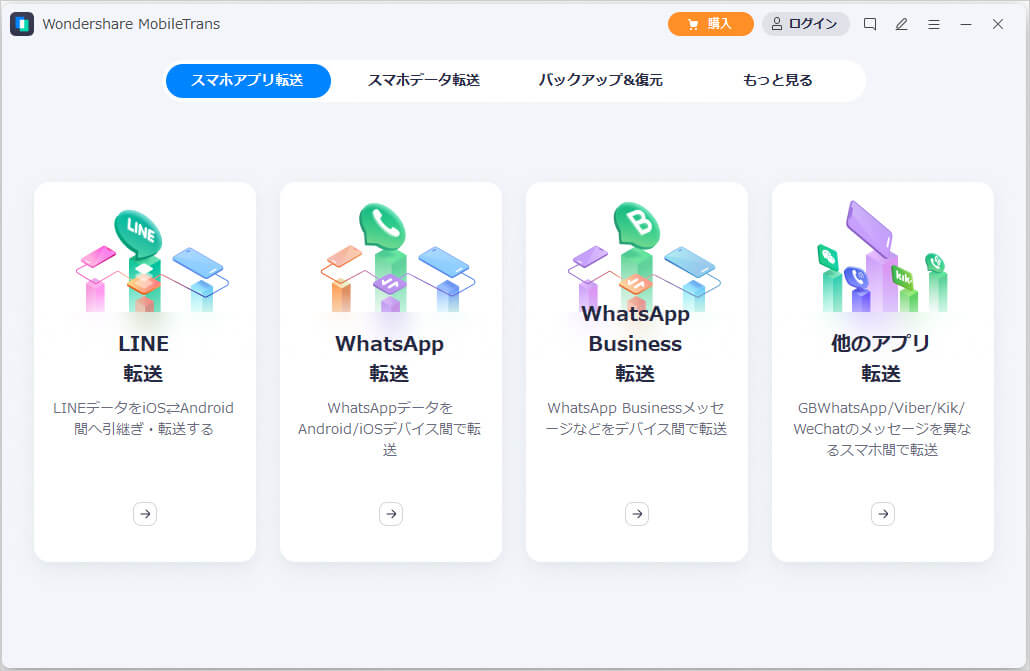Image resolution: width=1030 pixels, height=671 pixels.
Task: Select the active スマホアプリ転送 tab
Action: [x=247, y=81]
